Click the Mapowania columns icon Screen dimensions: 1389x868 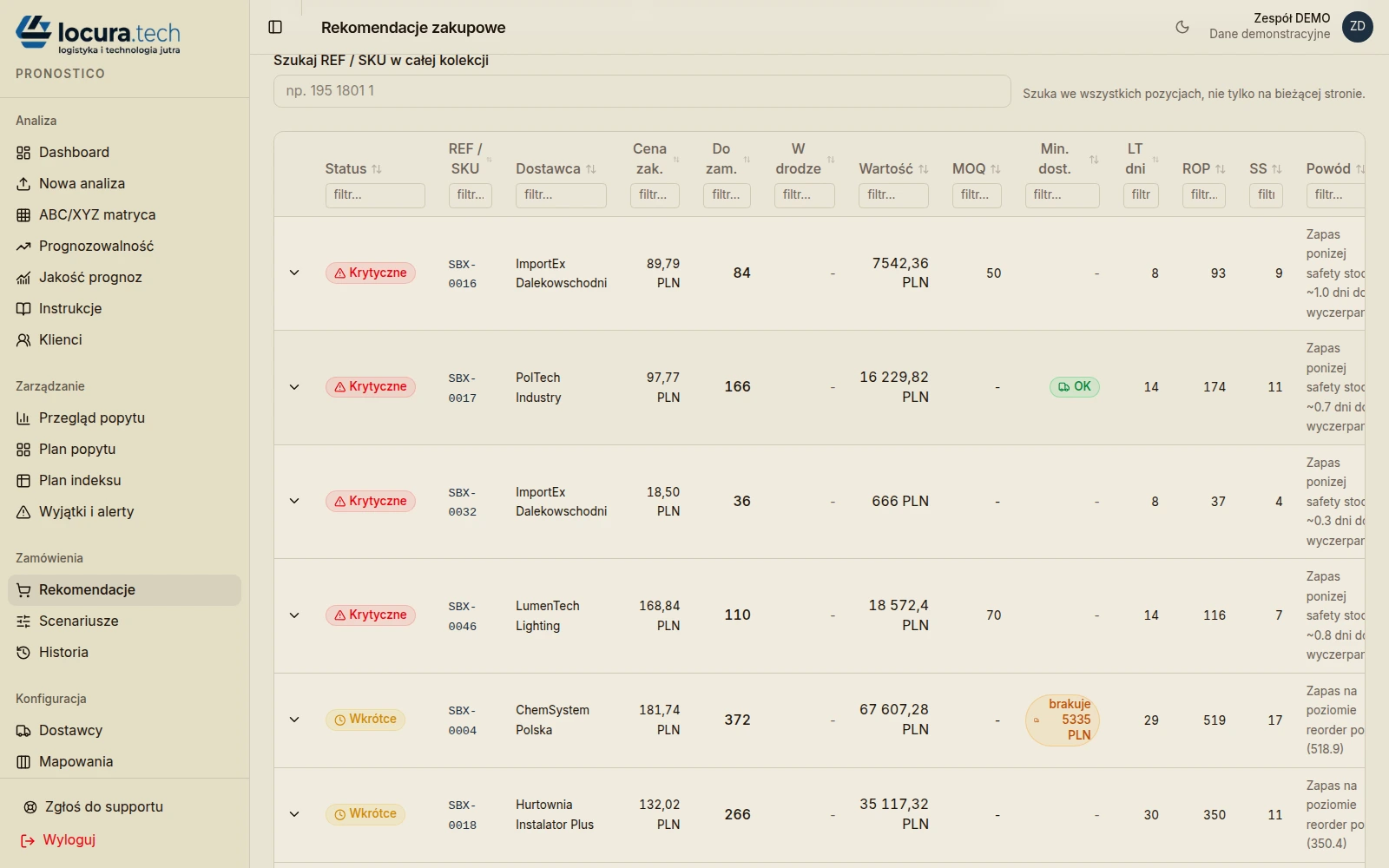[23, 762]
